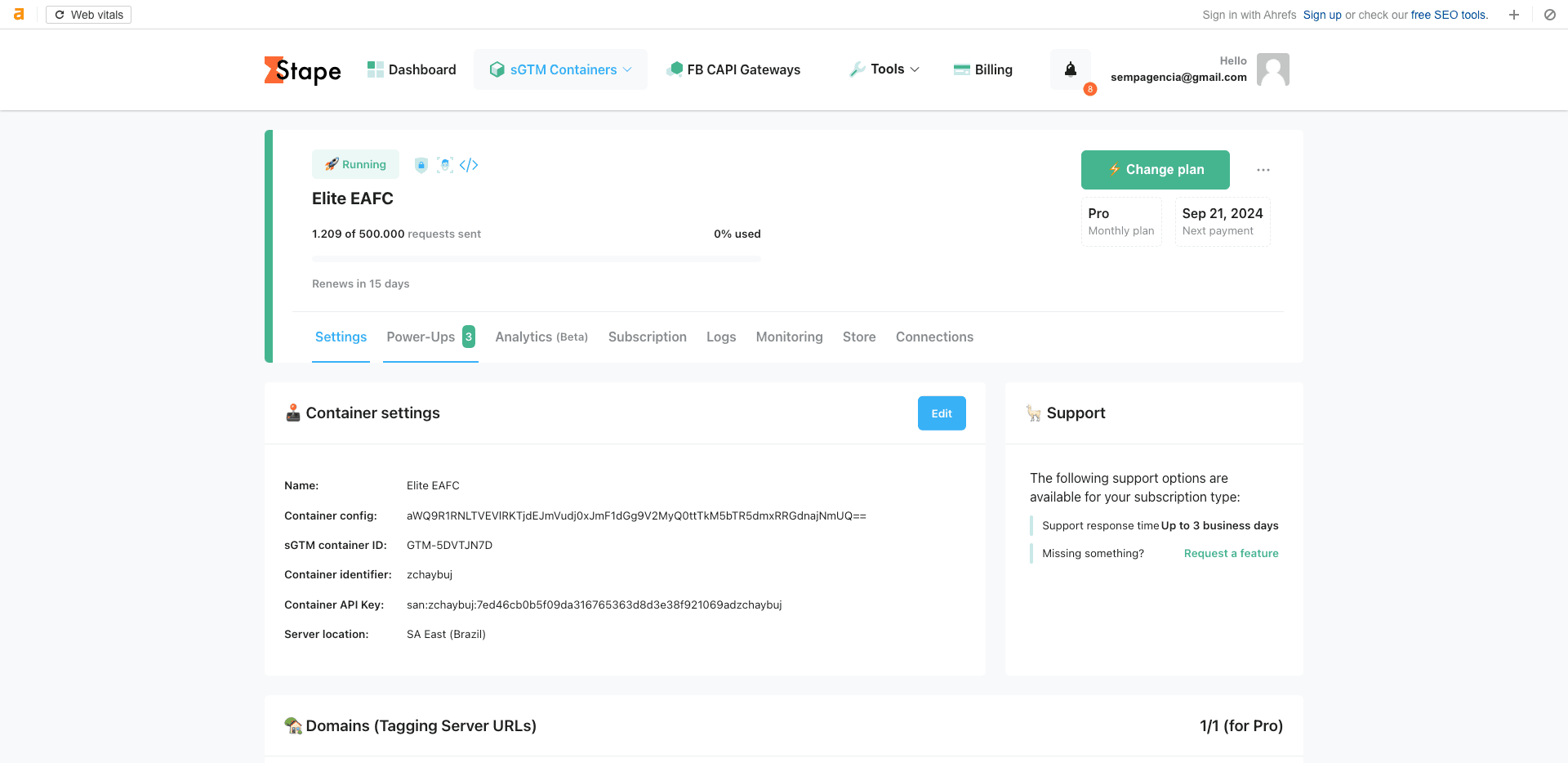Click the Sep 21, 2024 next payment box
The height and width of the screenshot is (763, 1568).
(1223, 221)
